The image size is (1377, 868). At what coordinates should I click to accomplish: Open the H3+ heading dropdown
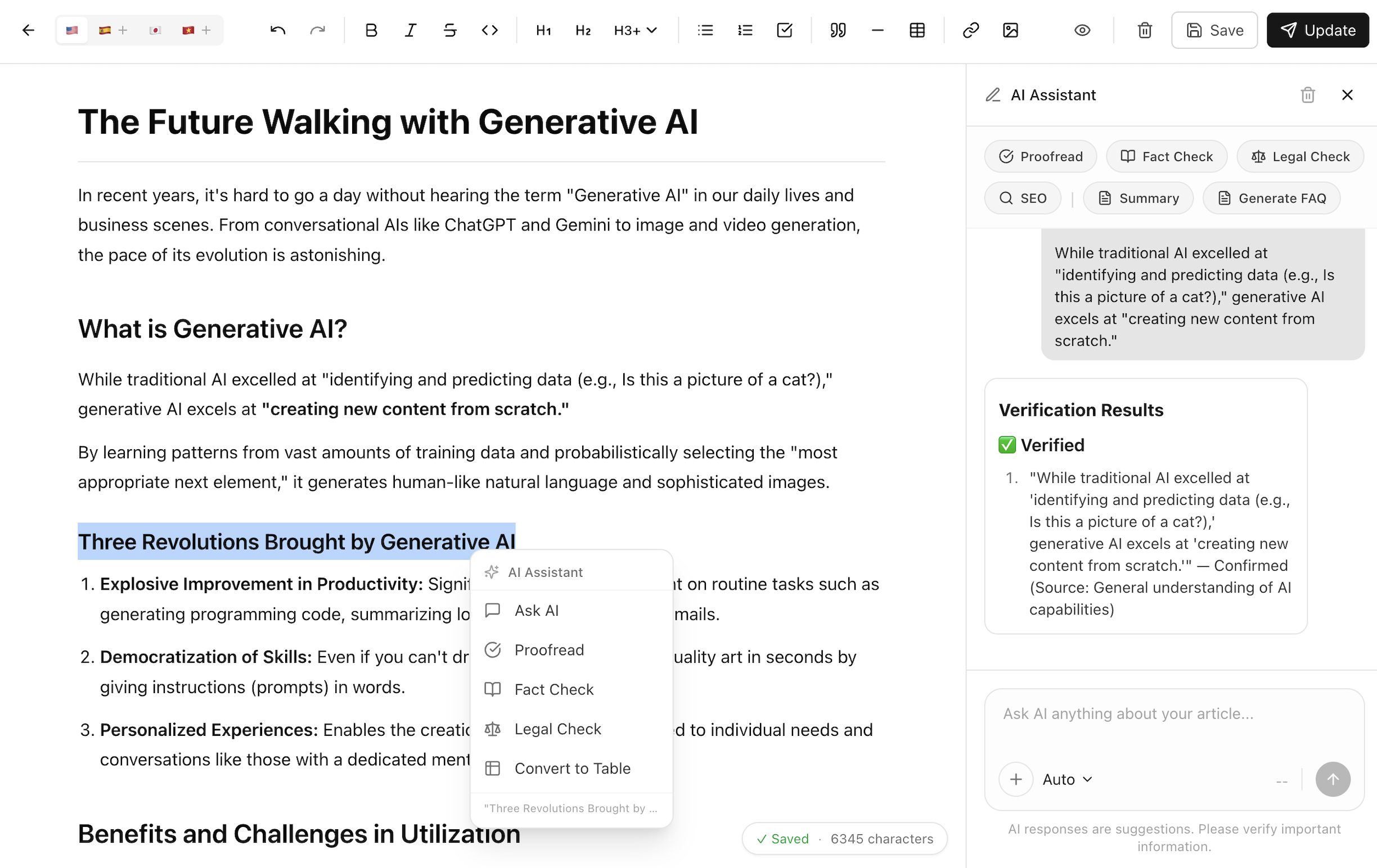tap(634, 30)
